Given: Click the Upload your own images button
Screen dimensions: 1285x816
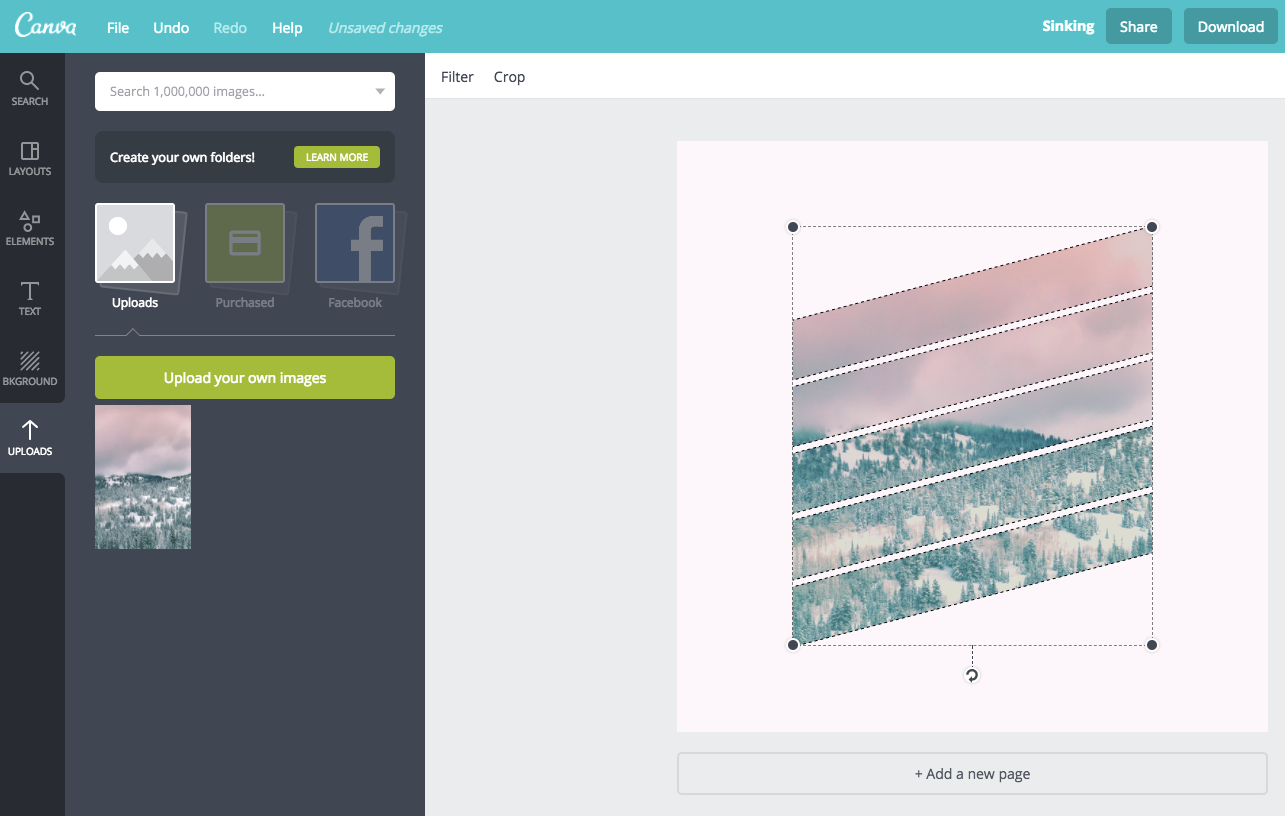Looking at the screenshot, I should coord(244,377).
